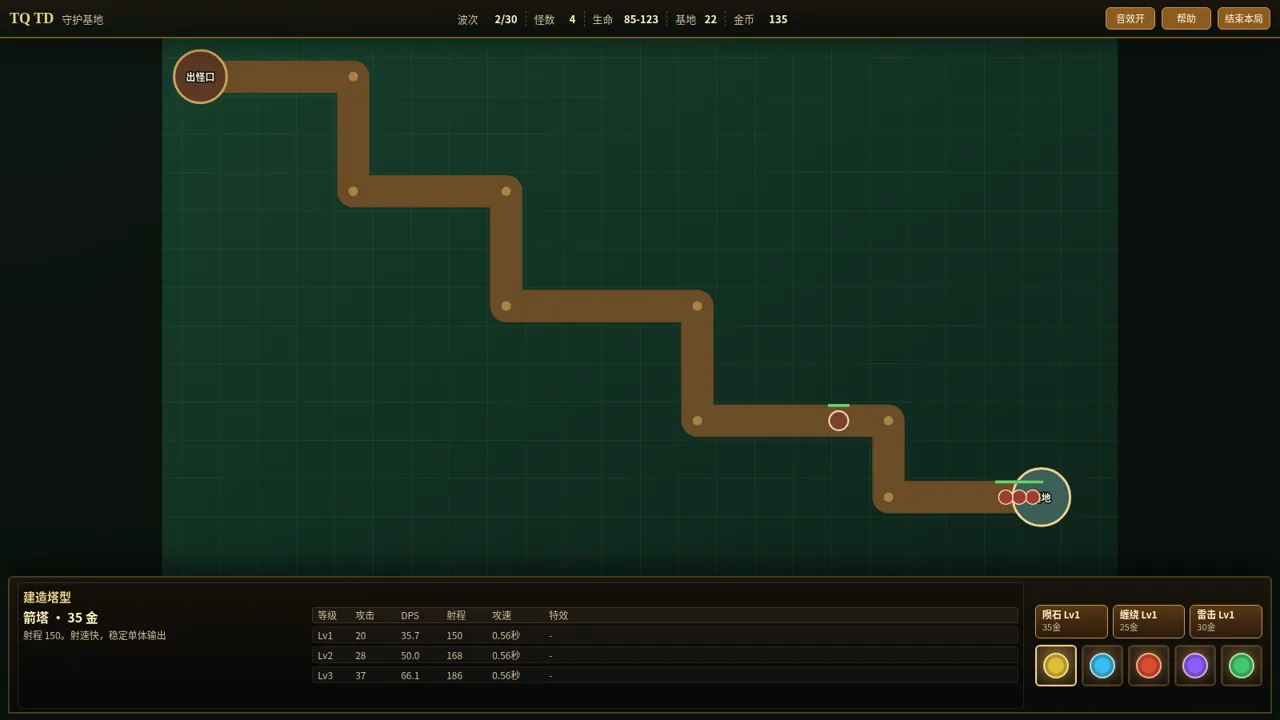Screen dimensions: 1280x720
Task: Click the 箭塔 · 35 金 tower title
Action: click(x=60, y=618)
